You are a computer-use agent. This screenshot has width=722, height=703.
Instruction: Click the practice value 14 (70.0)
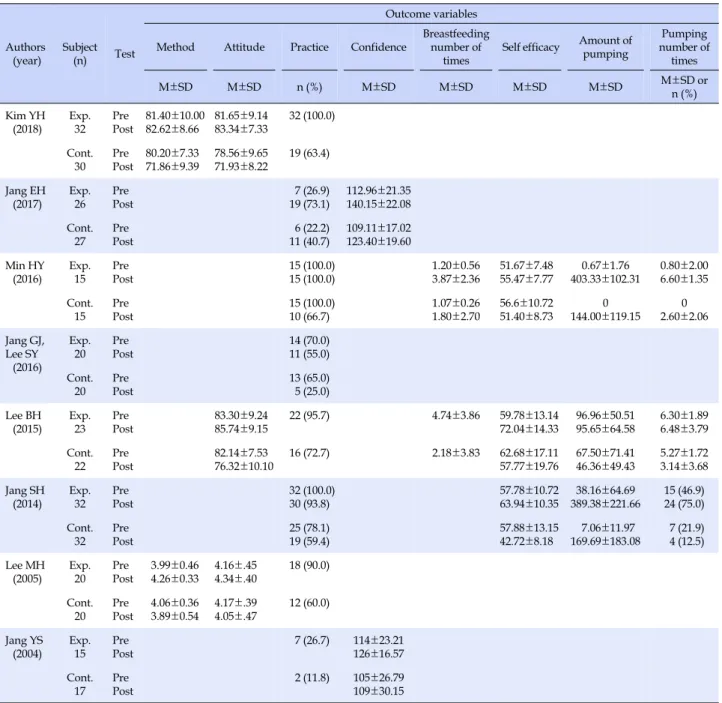[309, 341]
